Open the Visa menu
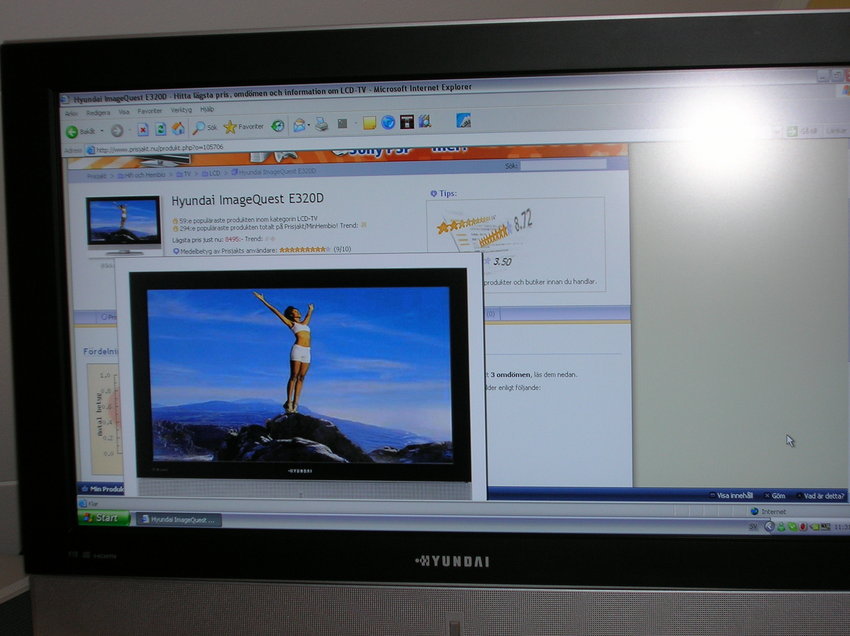The height and width of the screenshot is (636, 850). click(124, 112)
